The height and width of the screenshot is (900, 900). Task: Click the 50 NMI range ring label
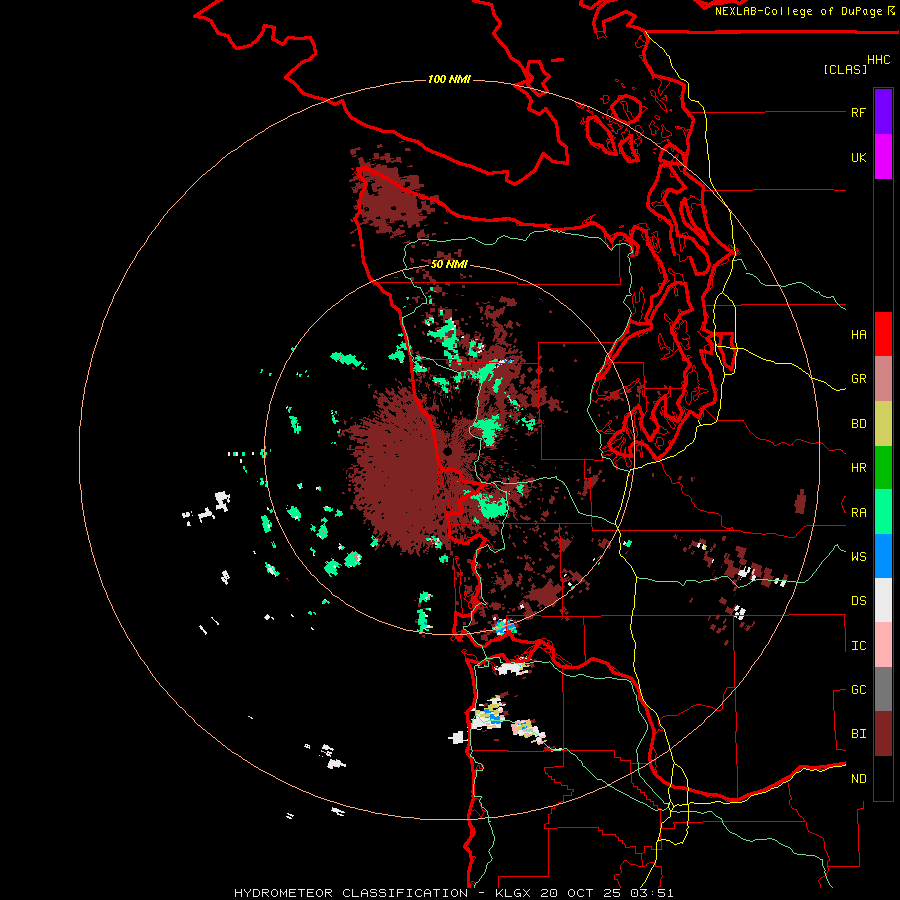pos(449,264)
